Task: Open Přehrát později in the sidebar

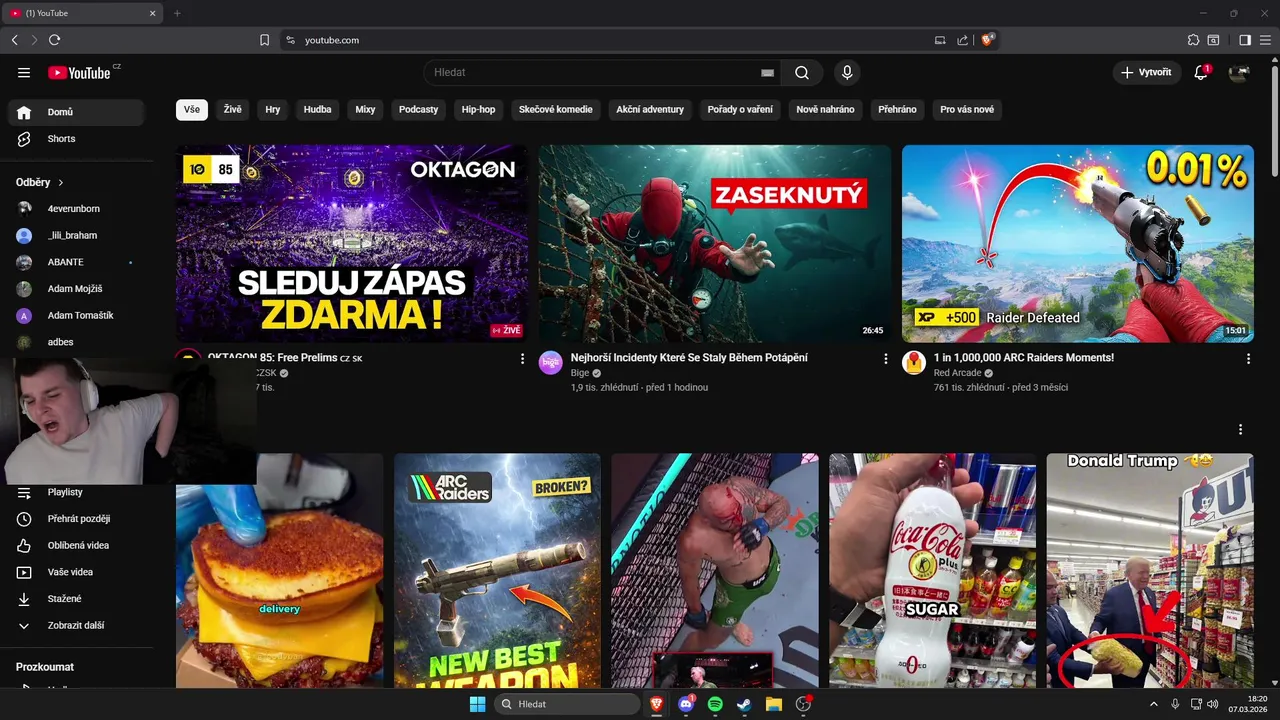Action: tap(76, 519)
